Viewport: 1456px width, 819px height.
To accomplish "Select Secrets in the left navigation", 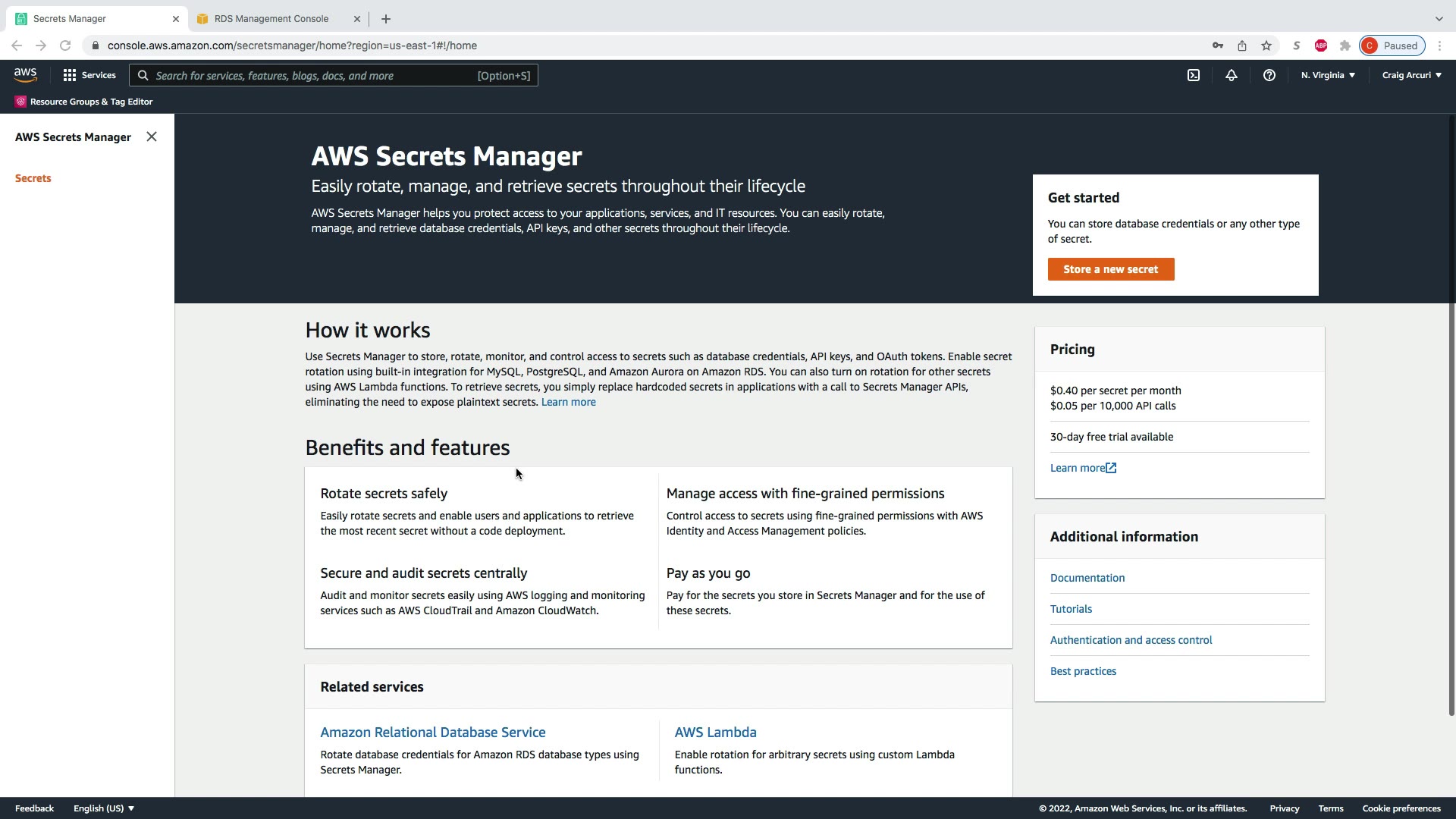I will (33, 178).
